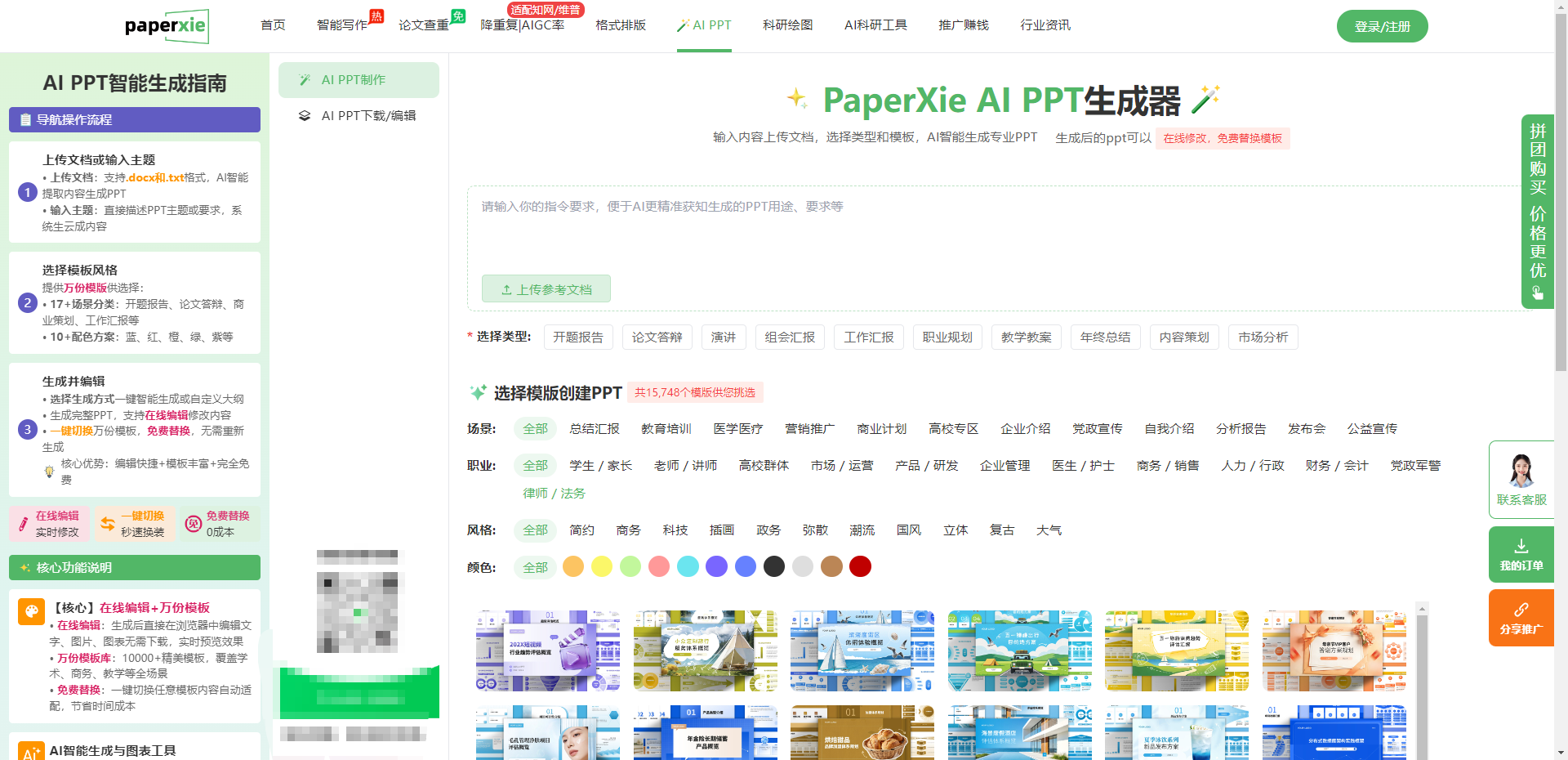Click the 一键切换 swap arrows badge

coord(134,524)
